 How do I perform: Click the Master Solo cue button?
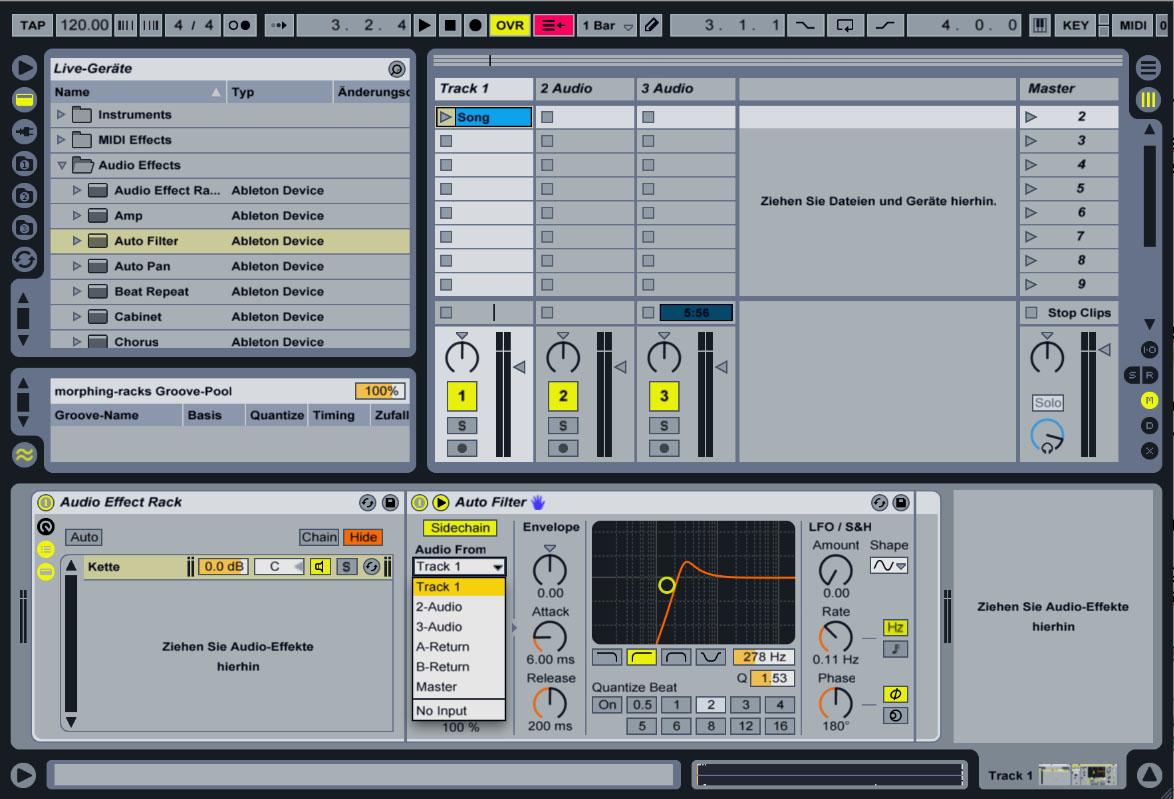coord(1047,403)
